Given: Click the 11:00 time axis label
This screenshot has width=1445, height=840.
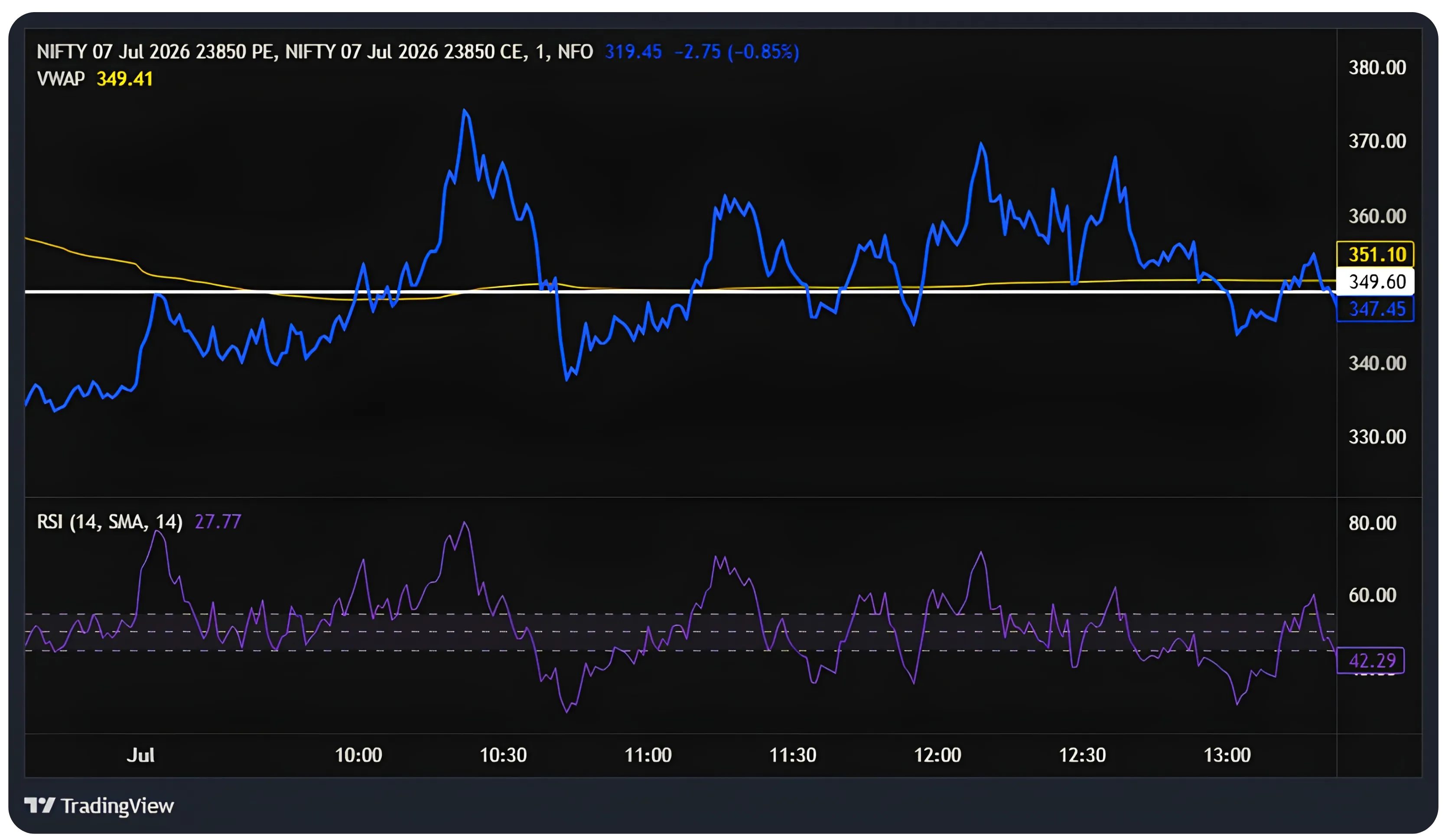Looking at the screenshot, I should pos(648,755).
